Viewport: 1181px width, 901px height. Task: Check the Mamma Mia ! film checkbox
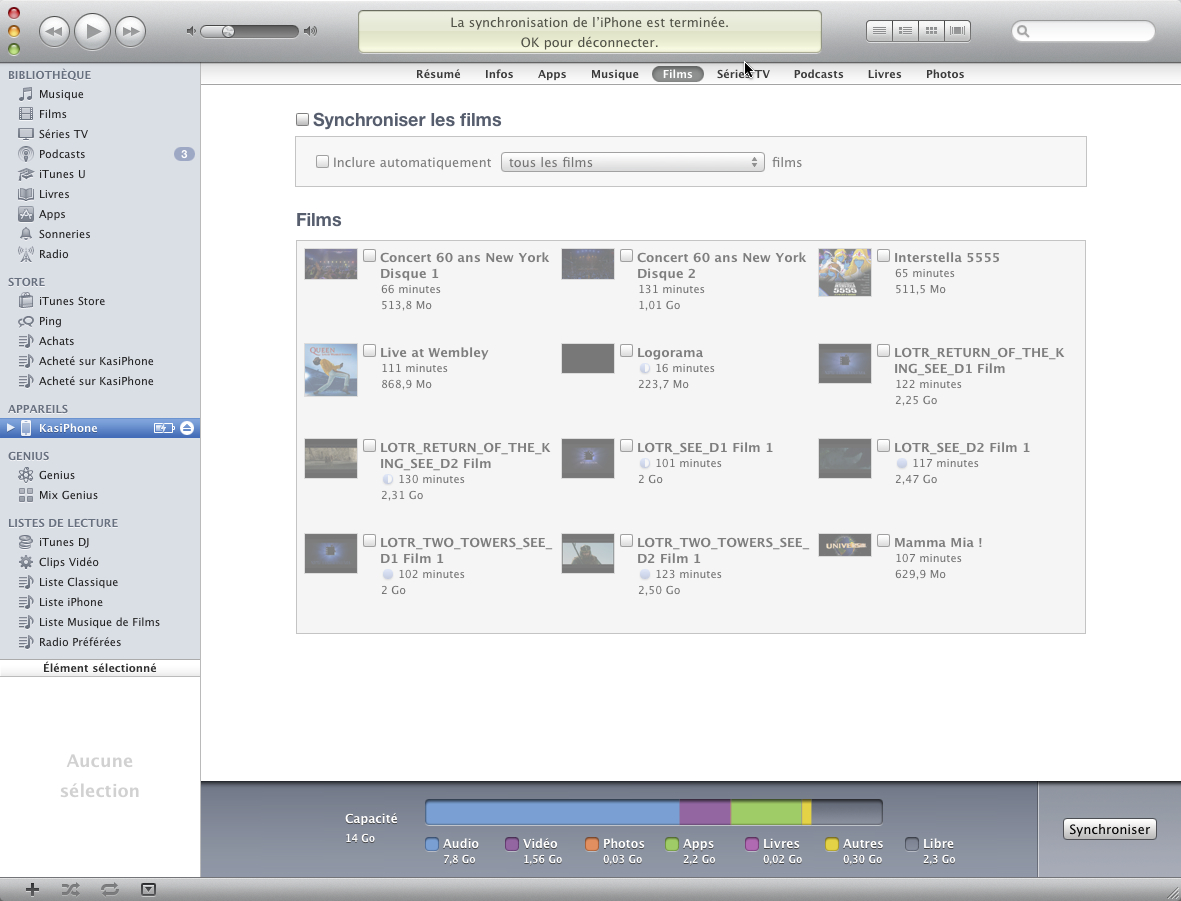[883, 541]
